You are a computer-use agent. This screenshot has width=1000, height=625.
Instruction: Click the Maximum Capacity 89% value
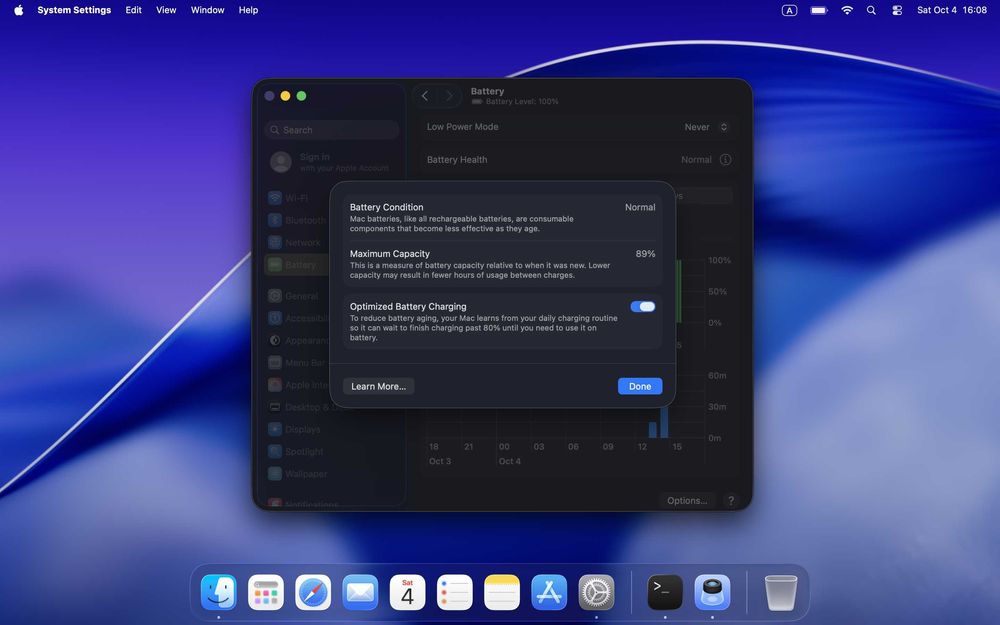645,254
